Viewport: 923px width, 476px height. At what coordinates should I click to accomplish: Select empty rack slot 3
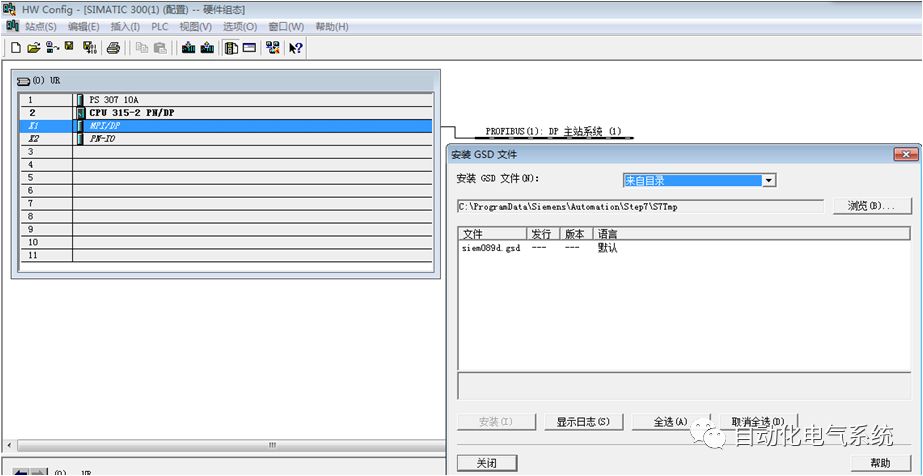226,152
